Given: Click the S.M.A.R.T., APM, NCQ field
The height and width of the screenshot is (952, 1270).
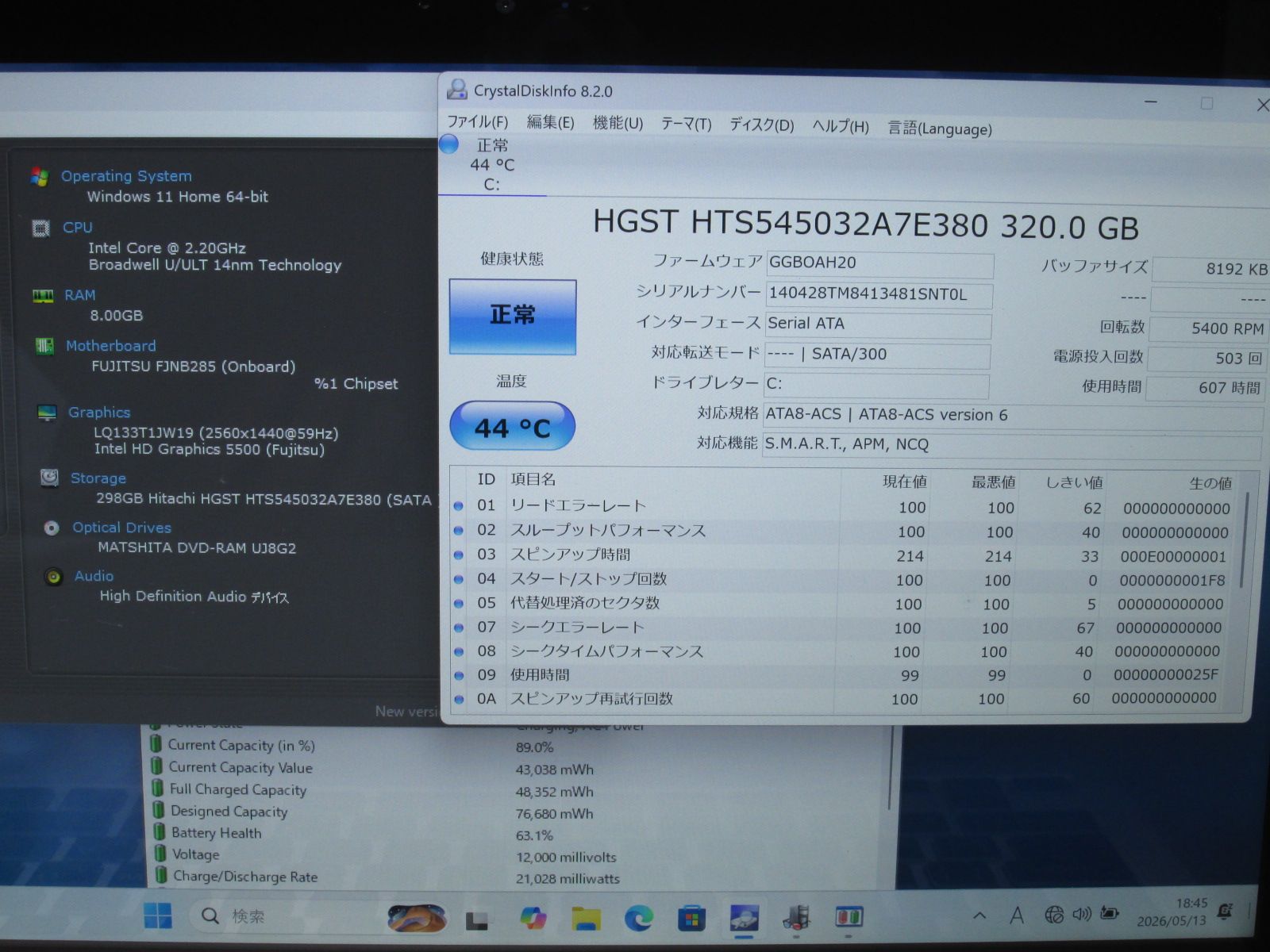Looking at the screenshot, I should [x=1012, y=445].
